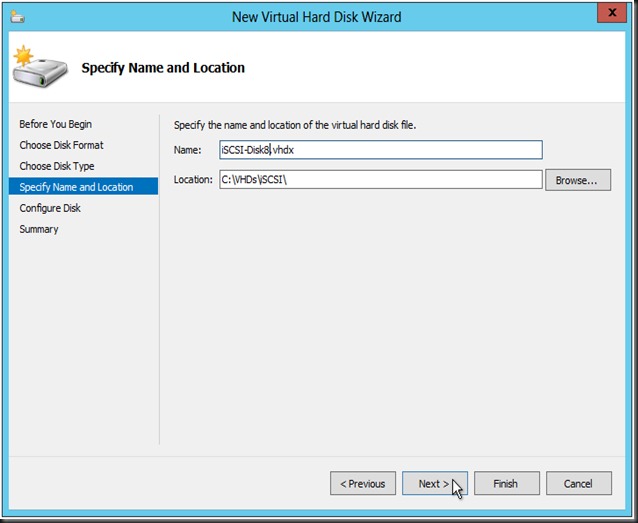
Task: Click the Location path field
Action: click(x=380, y=180)
